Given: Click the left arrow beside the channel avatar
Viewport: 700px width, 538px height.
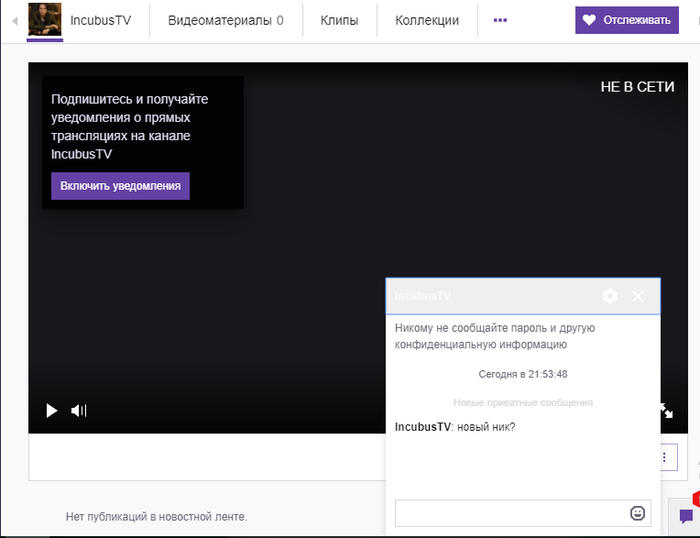Looking at the screenshot, I should (15, 21).
